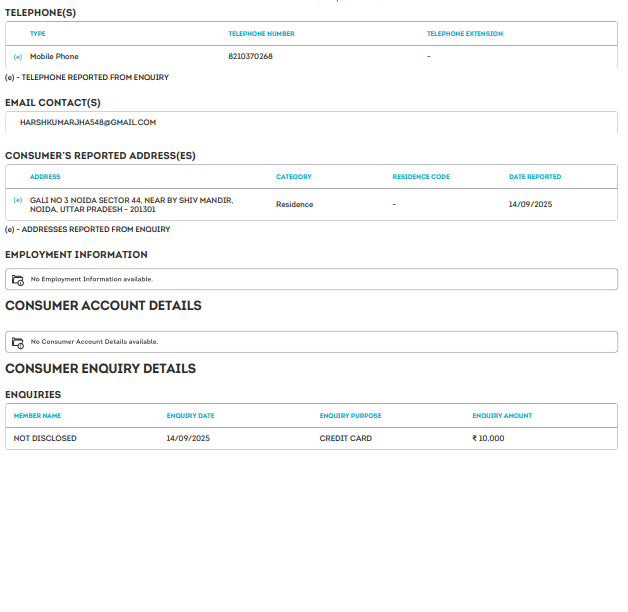This screenshot has width=628, height=612.
Task: Click the EMPLOYMENT INFORMATION heading
Action: pos(76,255)
